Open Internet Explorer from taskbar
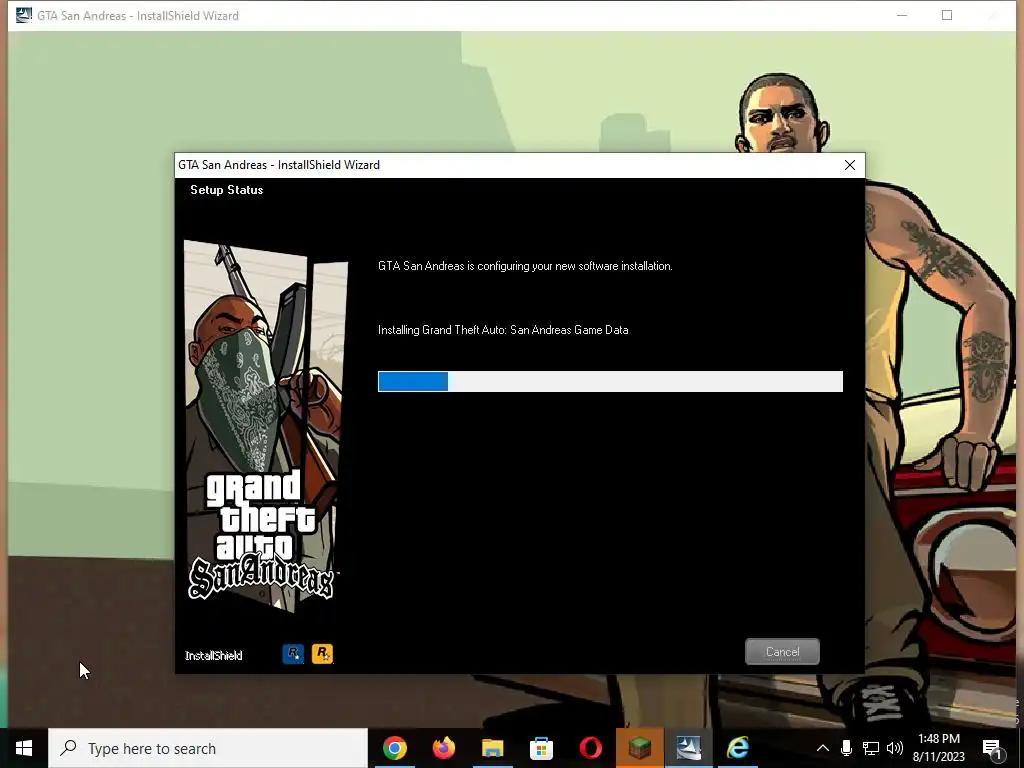Screen dimensions: 1024x768 tap(738, 748)
